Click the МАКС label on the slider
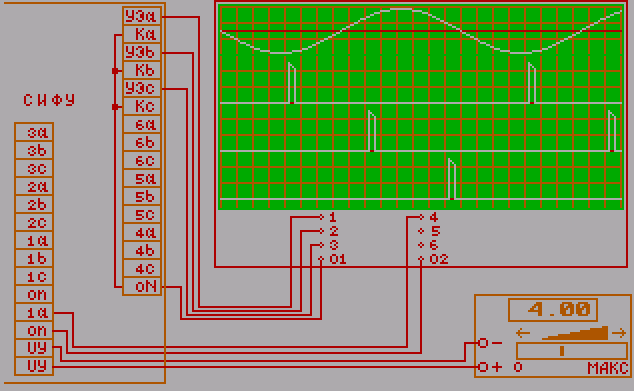 point(608,368)
